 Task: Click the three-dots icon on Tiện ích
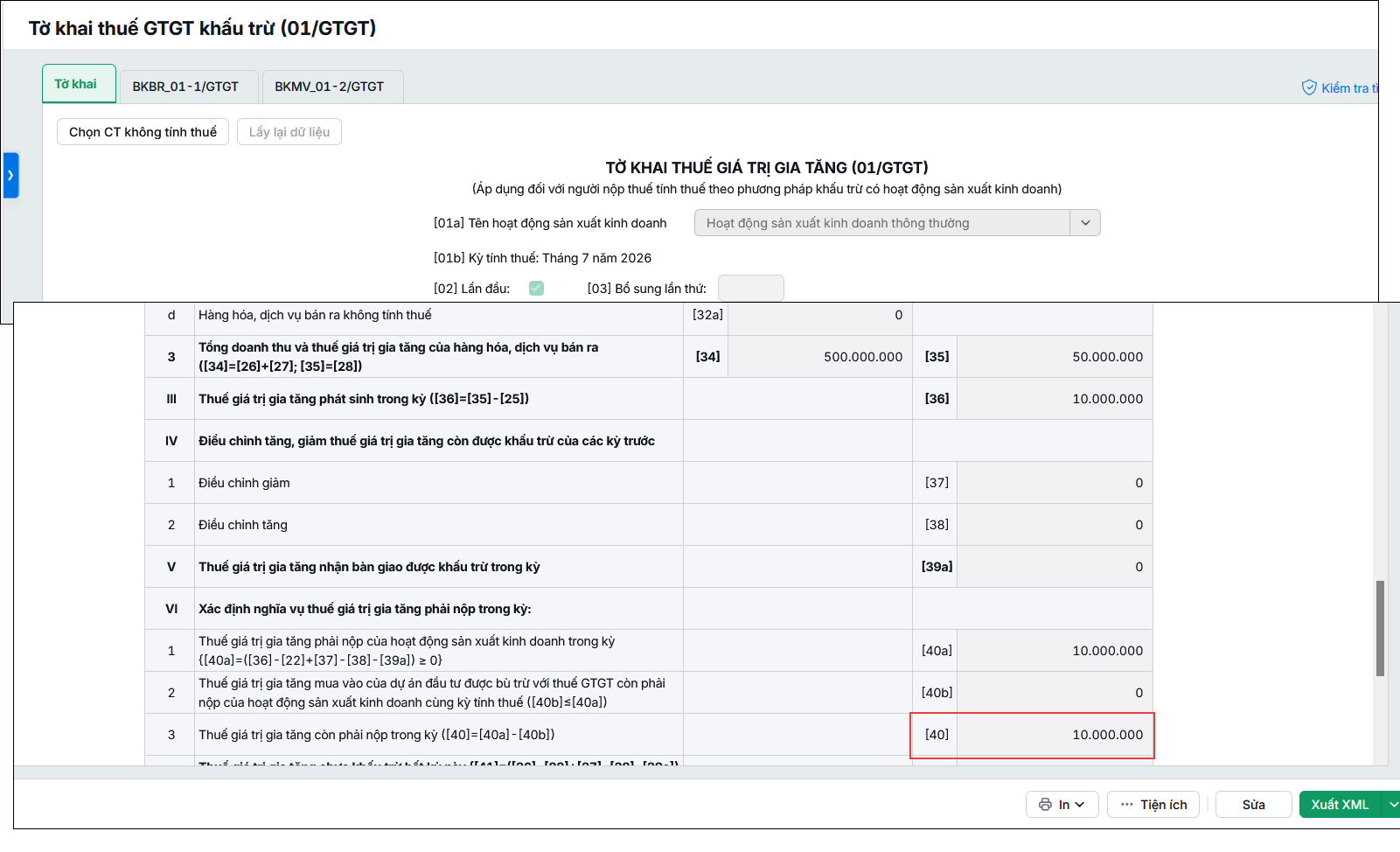tap(1127, 805)
